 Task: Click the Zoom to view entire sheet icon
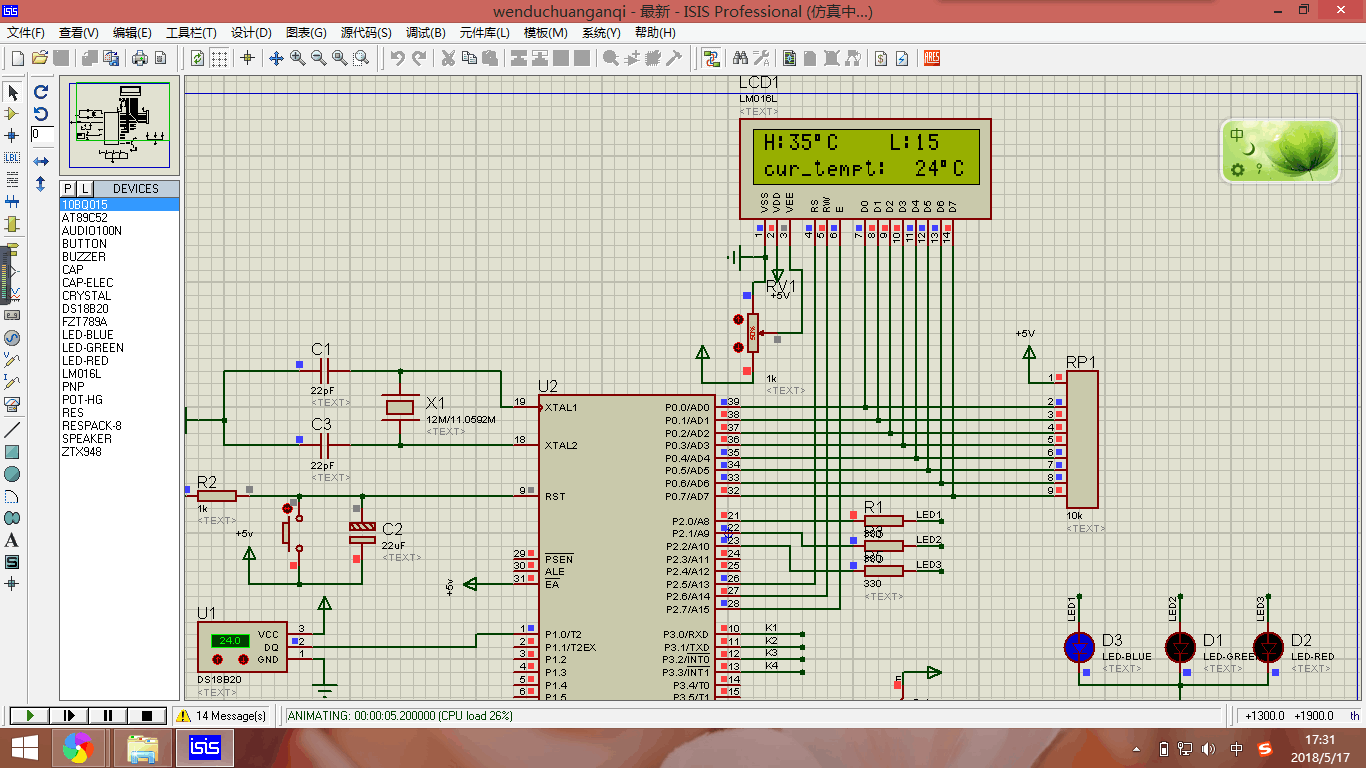tap(340, 58)
